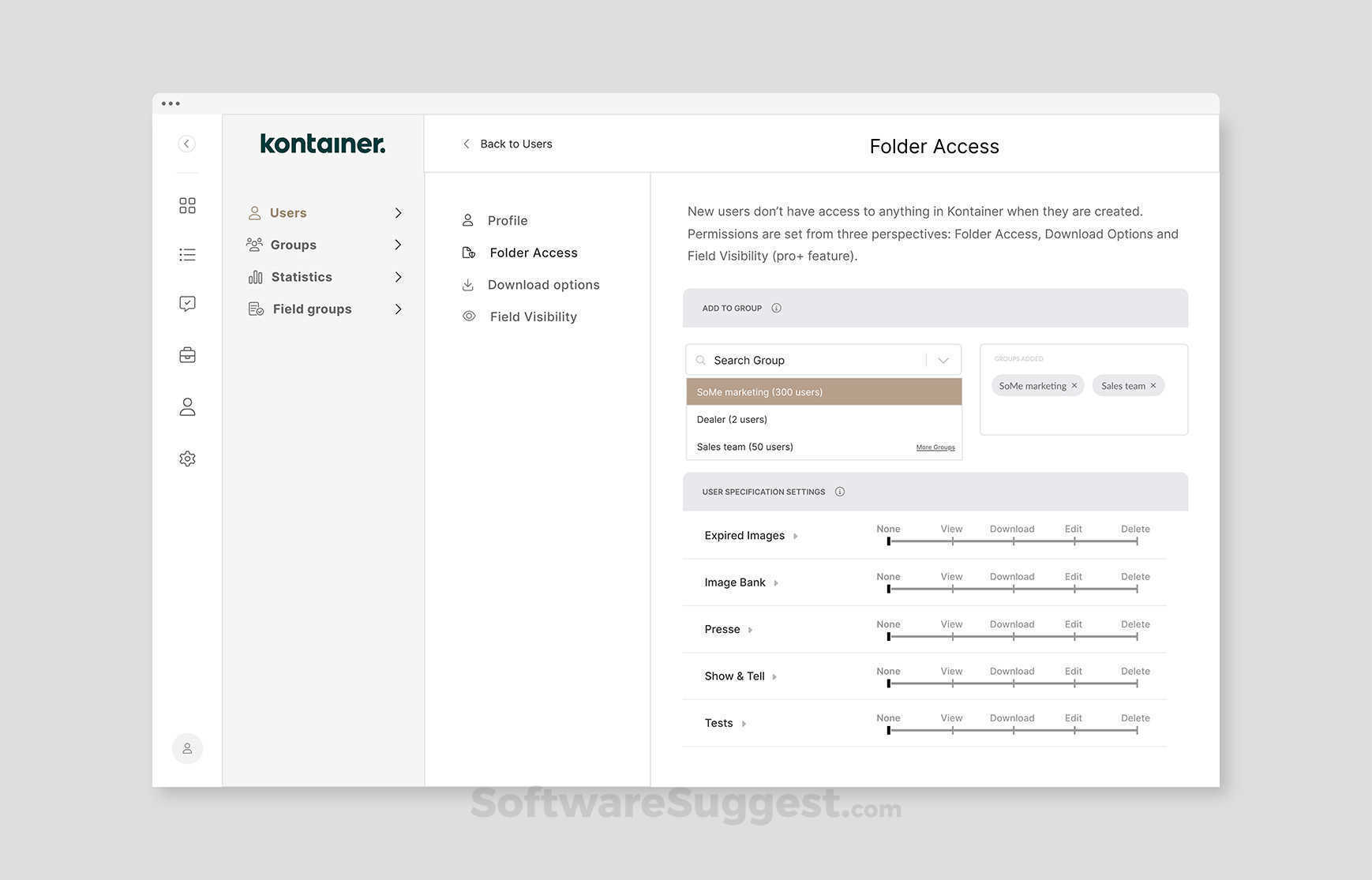Open More Groups link

pos(935,447)
